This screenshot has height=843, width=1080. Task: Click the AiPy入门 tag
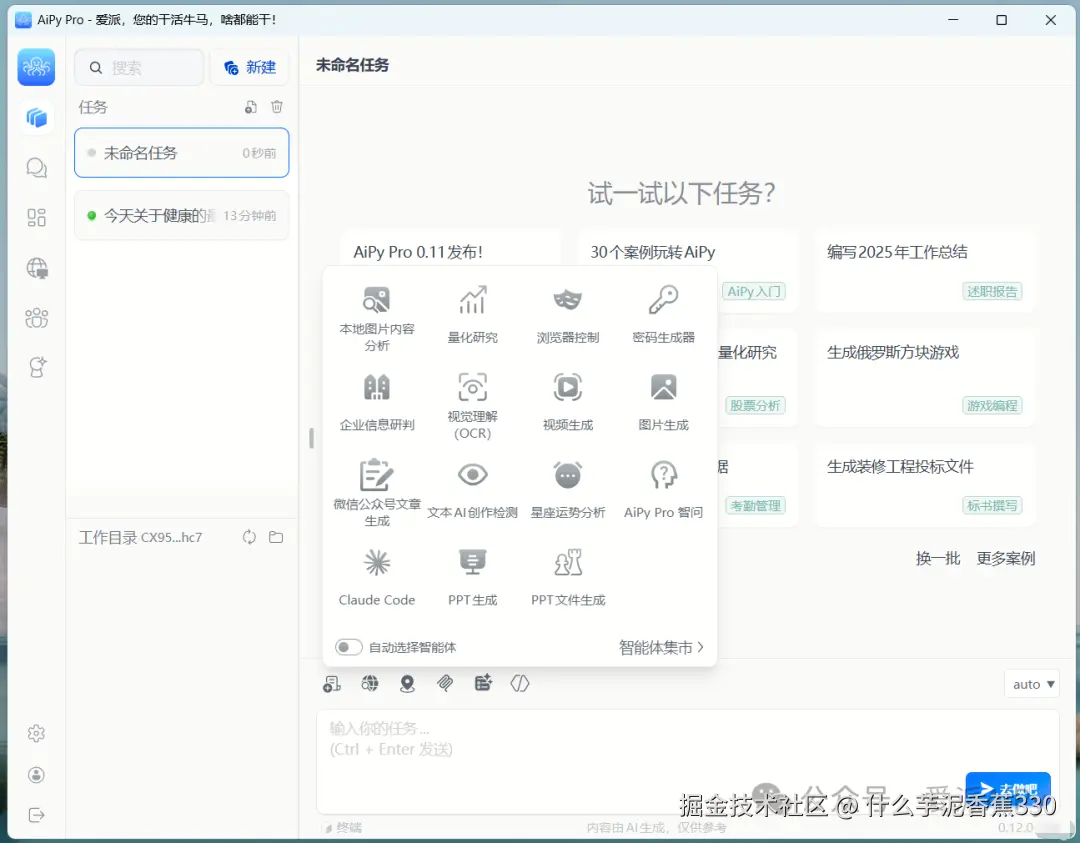(754, 291)
